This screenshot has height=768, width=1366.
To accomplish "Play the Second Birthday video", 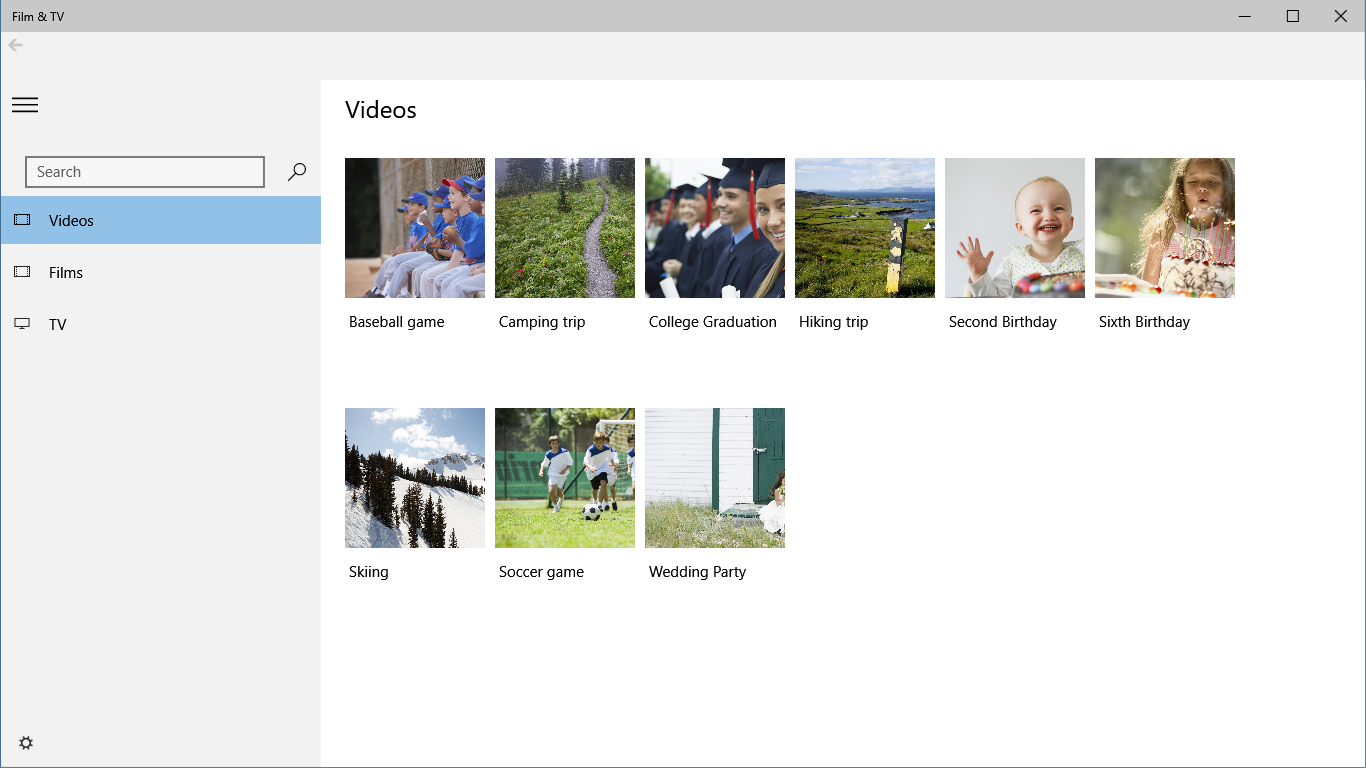I will pos(1014,227).
